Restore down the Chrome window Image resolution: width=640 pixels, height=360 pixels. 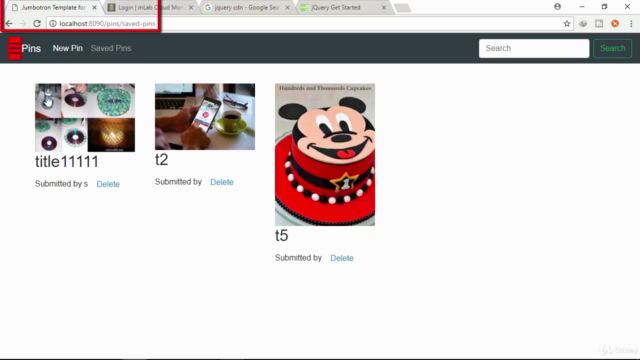point(604,7)
